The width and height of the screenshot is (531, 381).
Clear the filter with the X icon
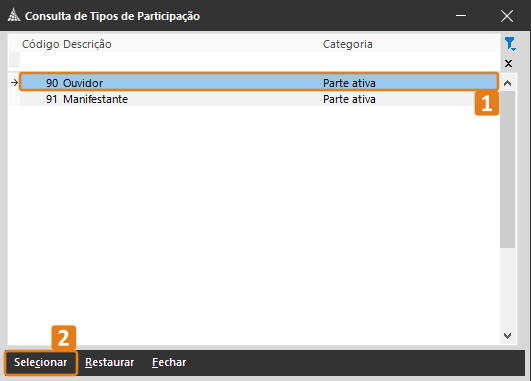point(508,63)
